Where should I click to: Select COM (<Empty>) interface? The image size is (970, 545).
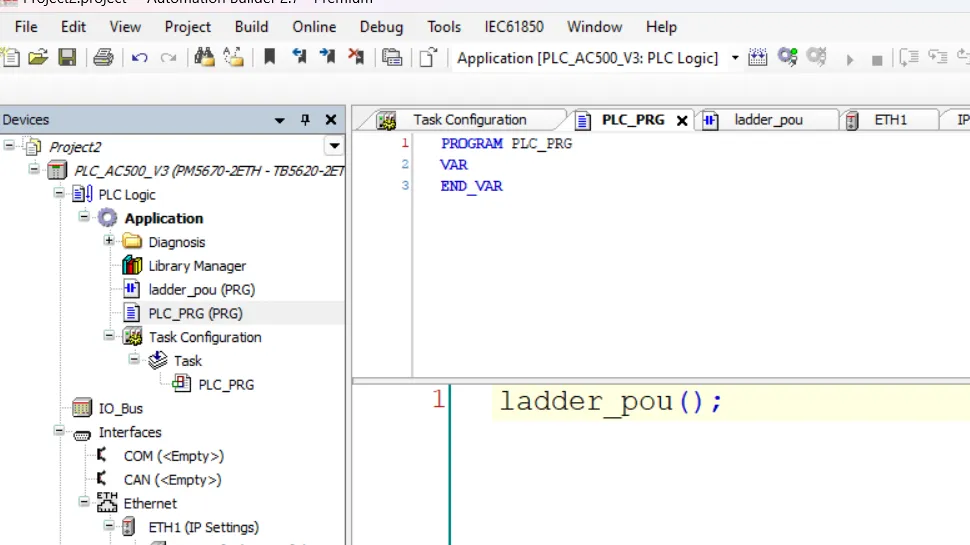(173, 457)
